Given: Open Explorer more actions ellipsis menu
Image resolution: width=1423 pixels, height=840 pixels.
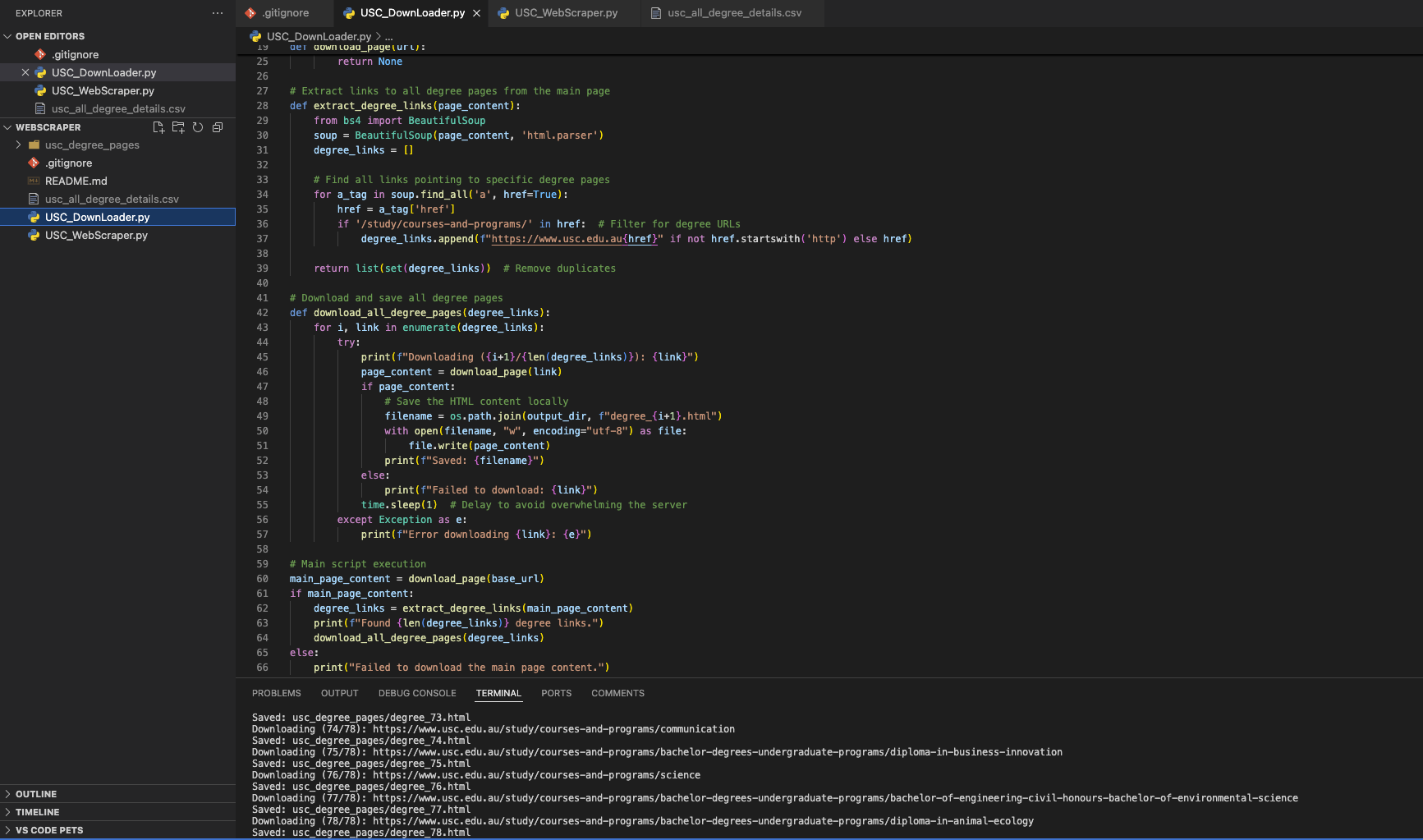Looking at the screenshot, I should click(x=218, y=13).
